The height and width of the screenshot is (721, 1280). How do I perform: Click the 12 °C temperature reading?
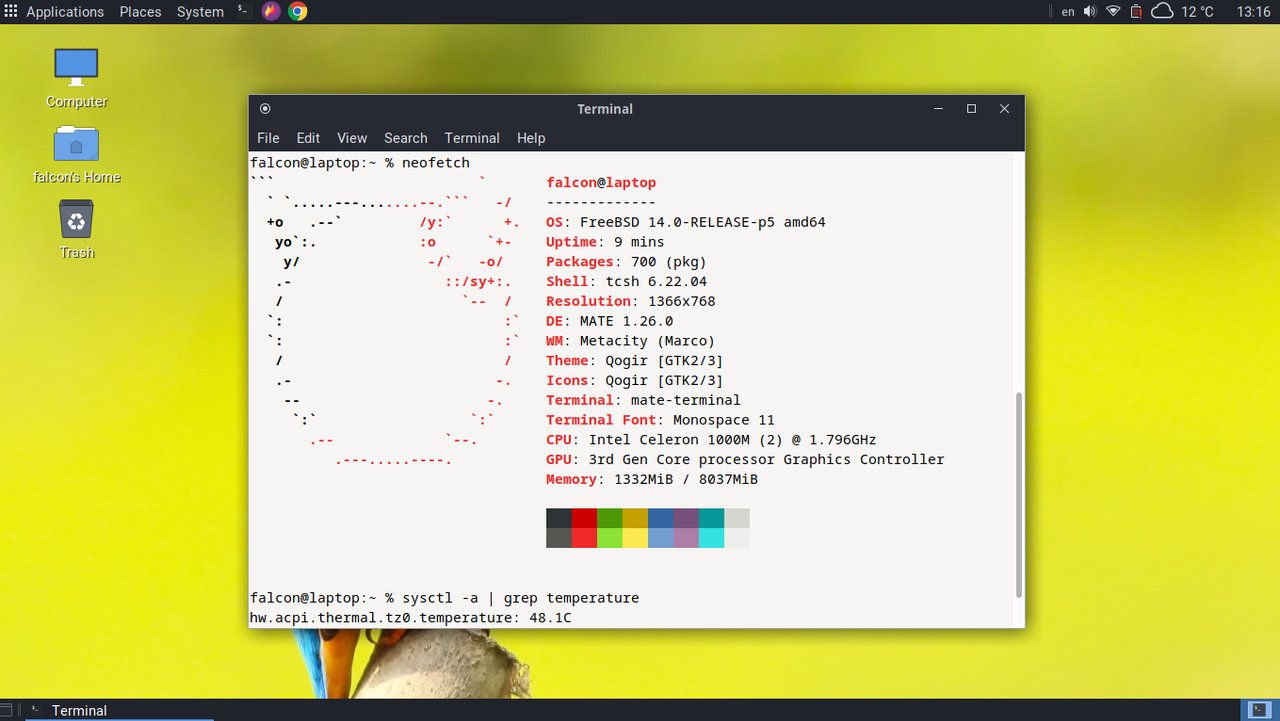[1197, 12]
